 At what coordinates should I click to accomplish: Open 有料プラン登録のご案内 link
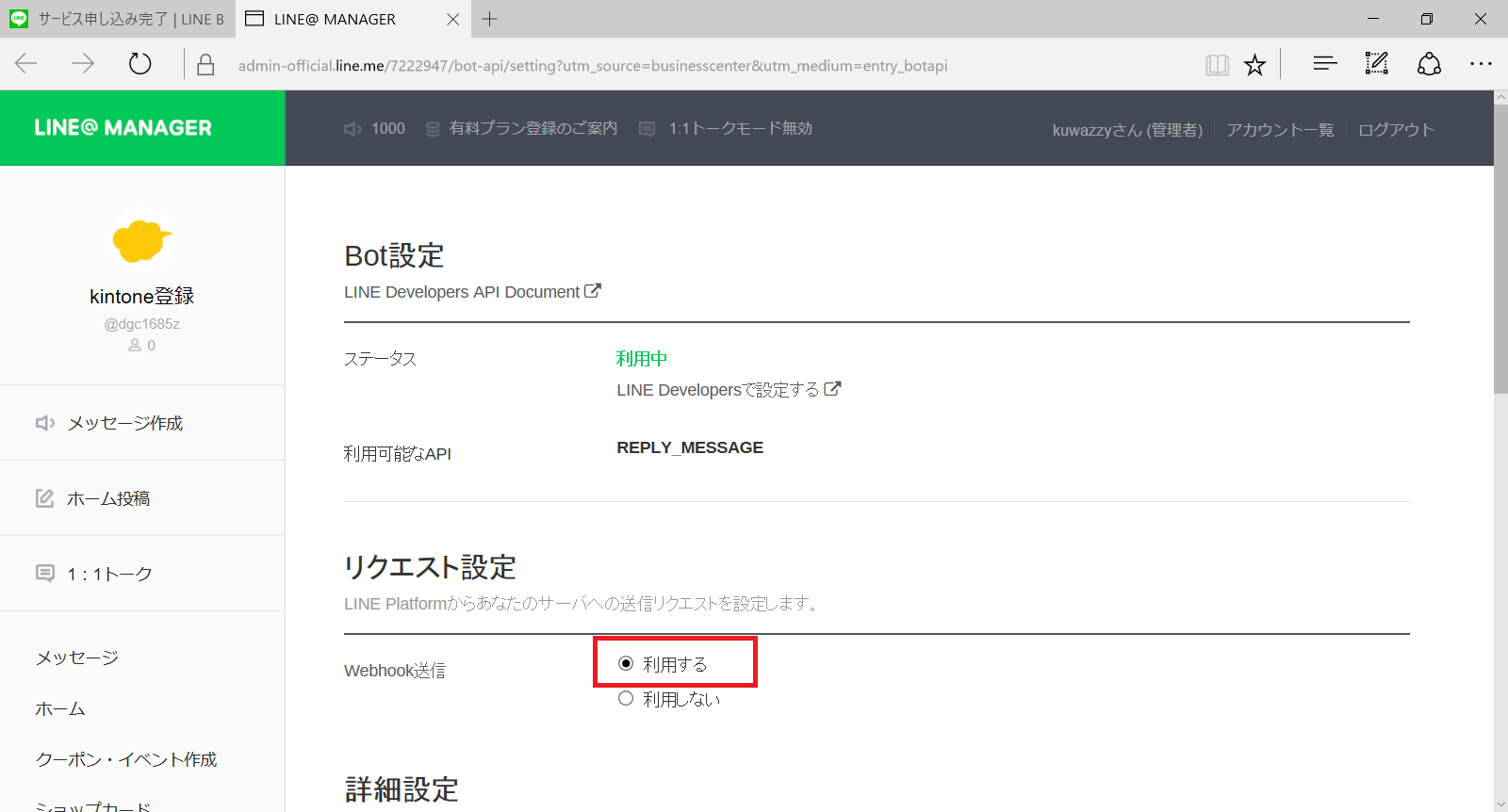[533, 128]
